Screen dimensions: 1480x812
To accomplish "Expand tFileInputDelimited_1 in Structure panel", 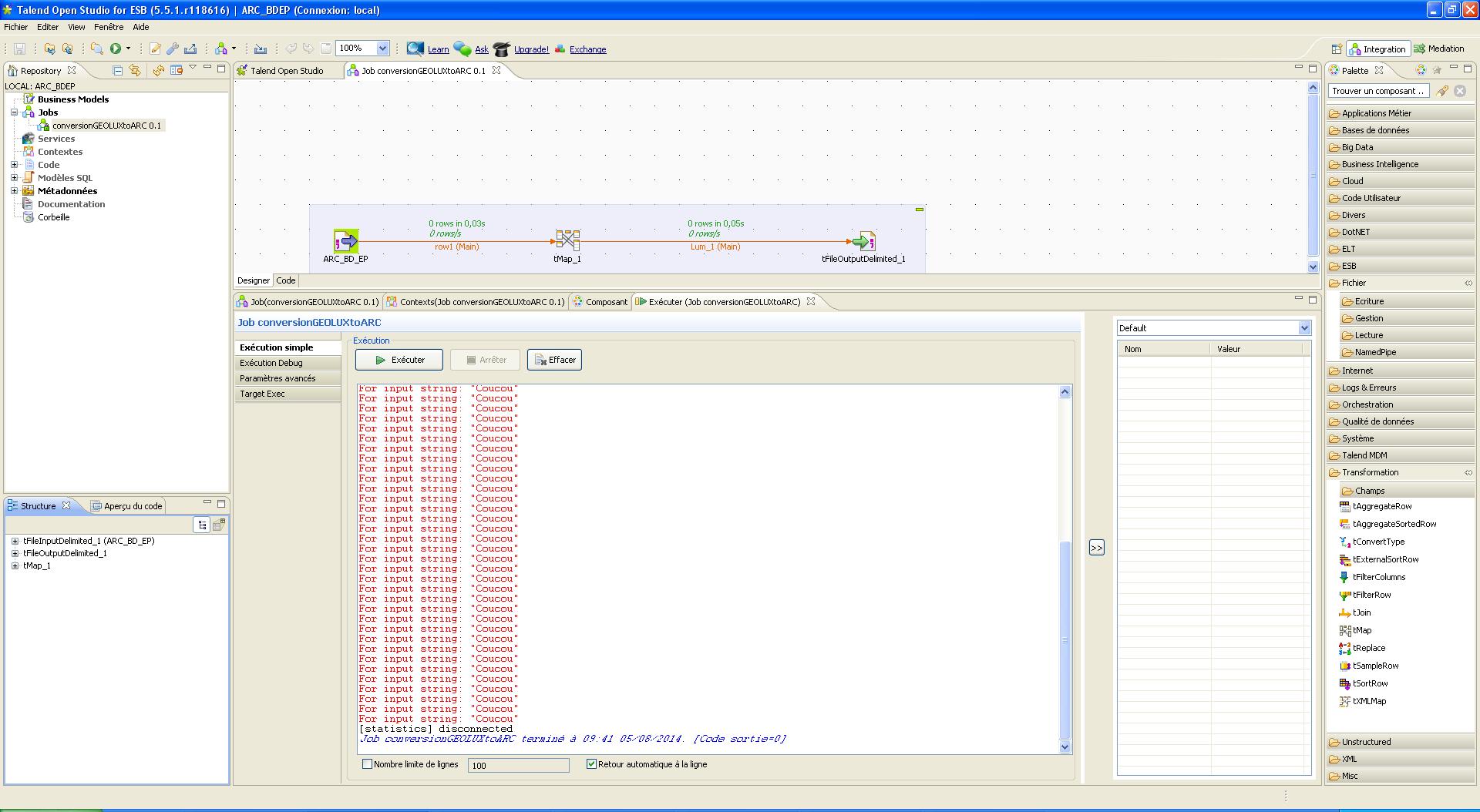I will coord(15,541).
